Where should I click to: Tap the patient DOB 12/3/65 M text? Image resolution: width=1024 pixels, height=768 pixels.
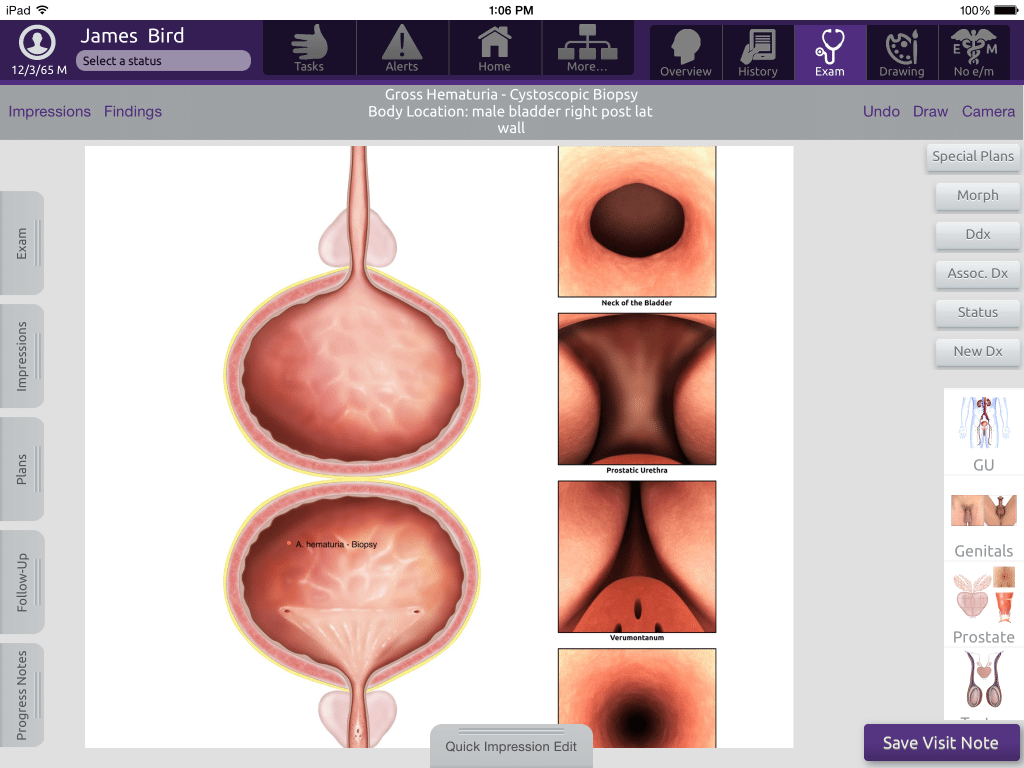click(x=39, y=70)
